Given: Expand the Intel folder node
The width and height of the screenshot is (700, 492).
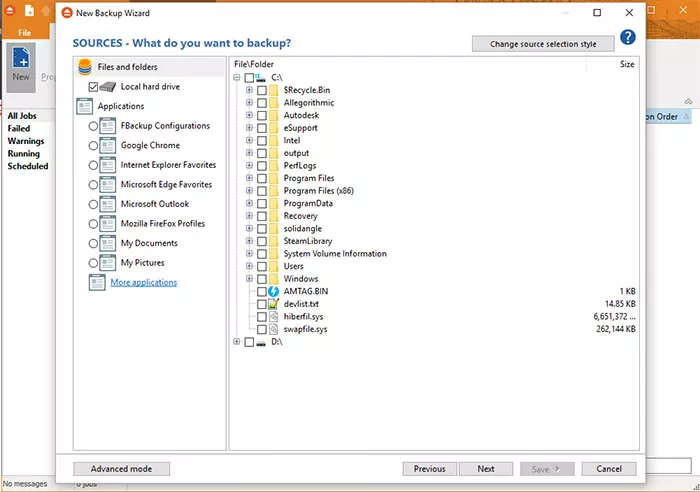Looking at the screenshot, I should [x=249, y=140].
